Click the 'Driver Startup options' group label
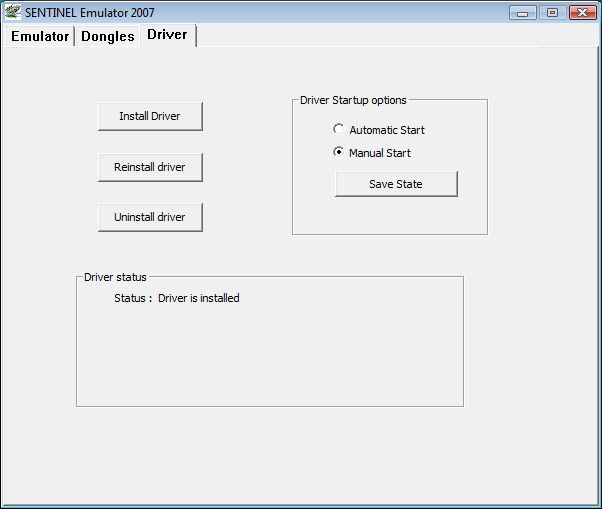This screenshot has width=602, height=509. click(x=353, y=100)
